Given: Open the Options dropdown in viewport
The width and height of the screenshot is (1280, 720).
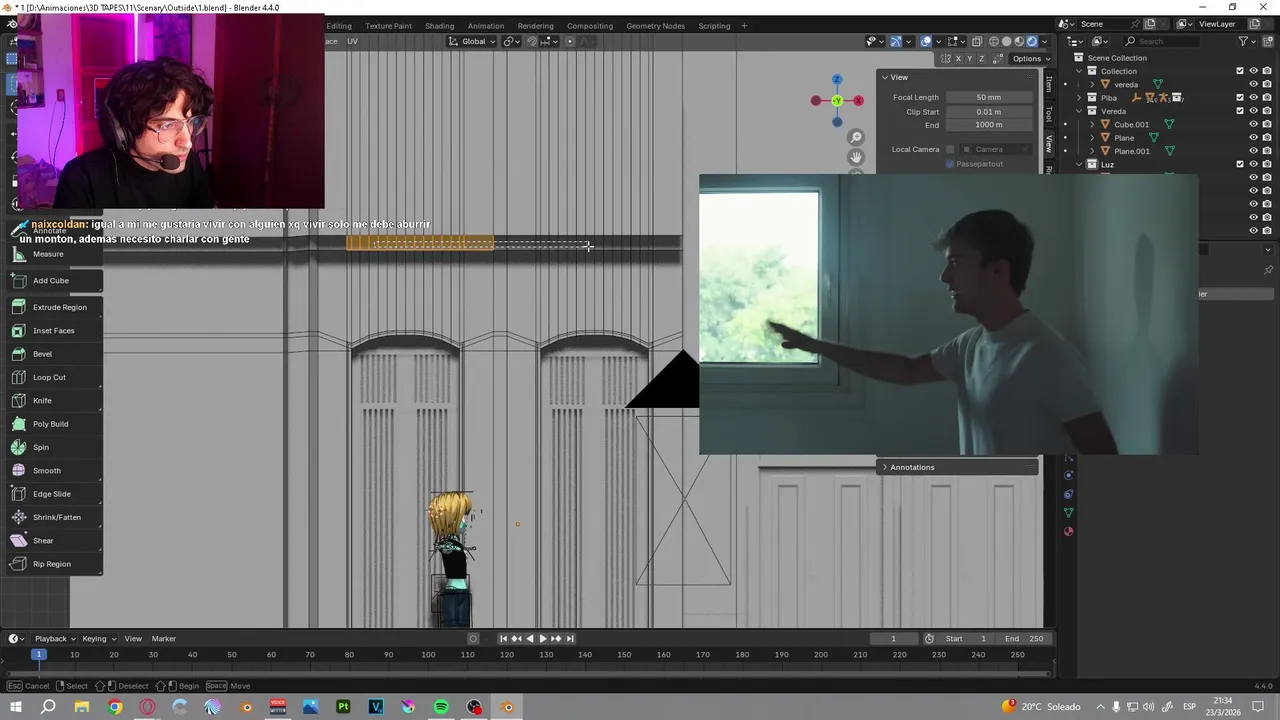Looking at the screenshot, I should 1030,59.
